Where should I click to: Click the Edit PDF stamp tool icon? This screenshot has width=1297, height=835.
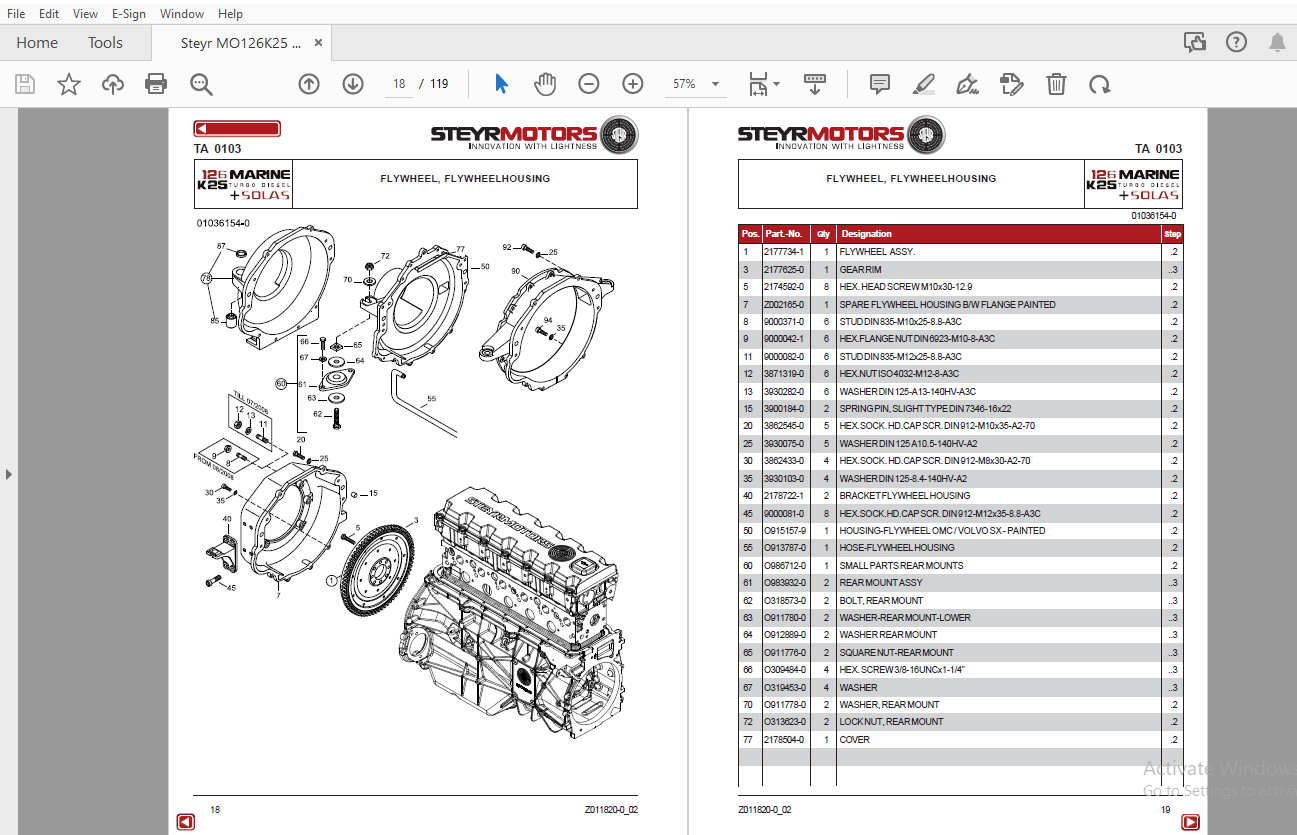pyautogui.click(x=1012, y=84)
